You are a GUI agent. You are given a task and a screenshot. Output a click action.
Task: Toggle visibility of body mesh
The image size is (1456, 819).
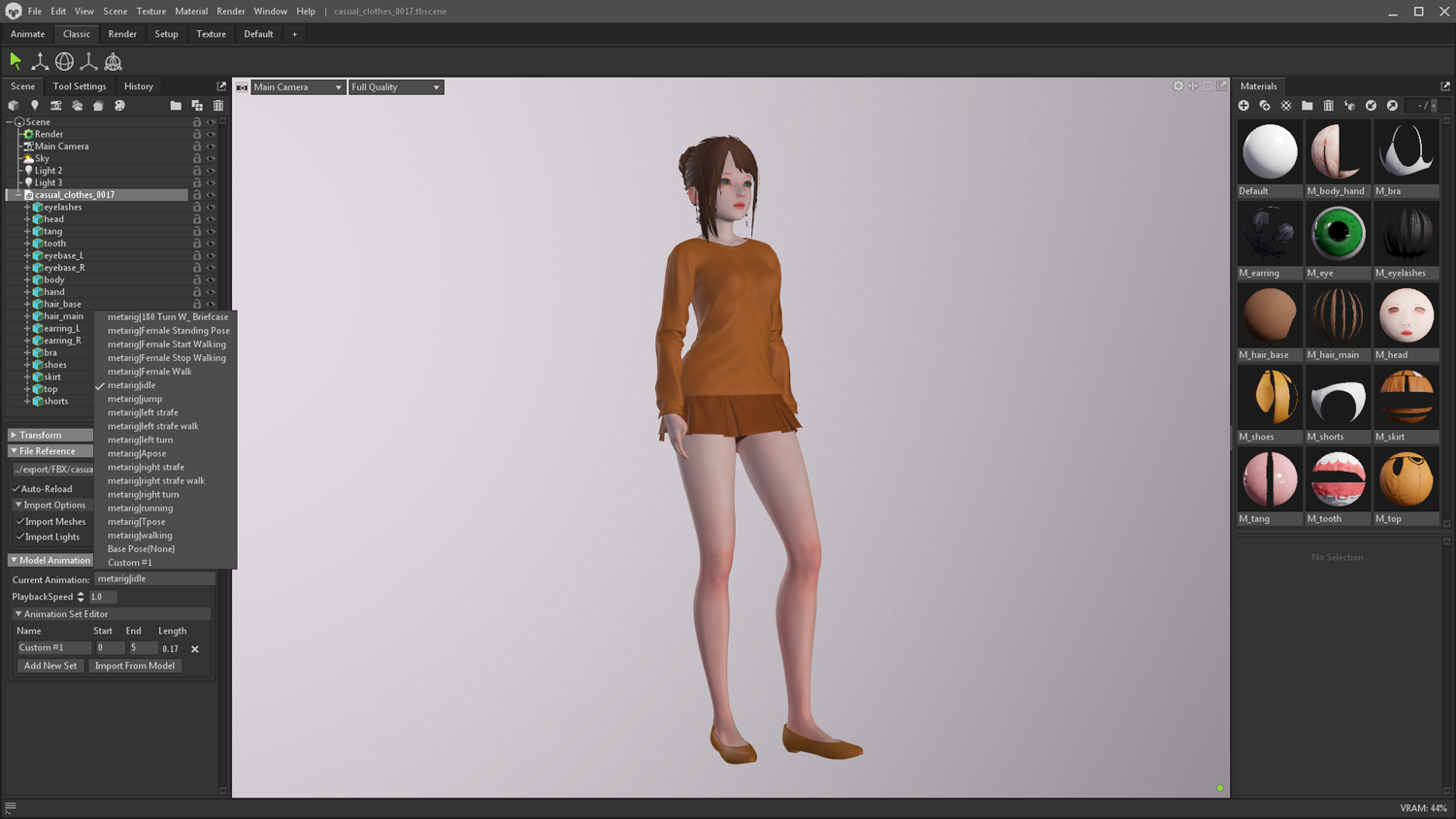[x=211, y=279]
